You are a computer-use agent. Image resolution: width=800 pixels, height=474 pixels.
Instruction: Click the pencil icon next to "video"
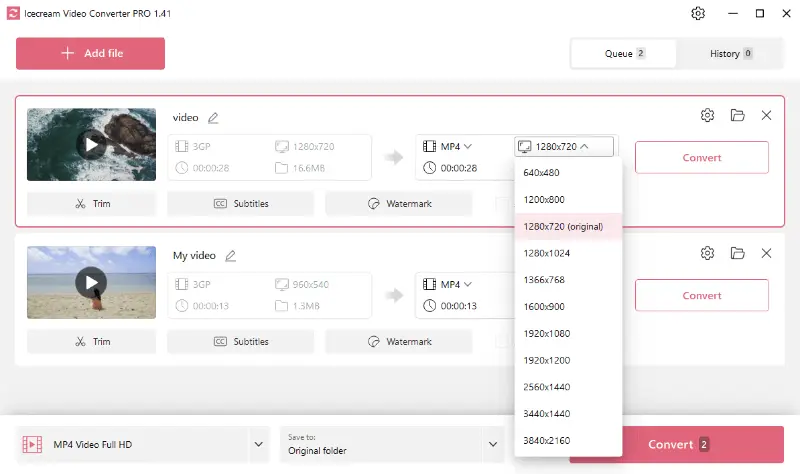[x=213, y=118]
